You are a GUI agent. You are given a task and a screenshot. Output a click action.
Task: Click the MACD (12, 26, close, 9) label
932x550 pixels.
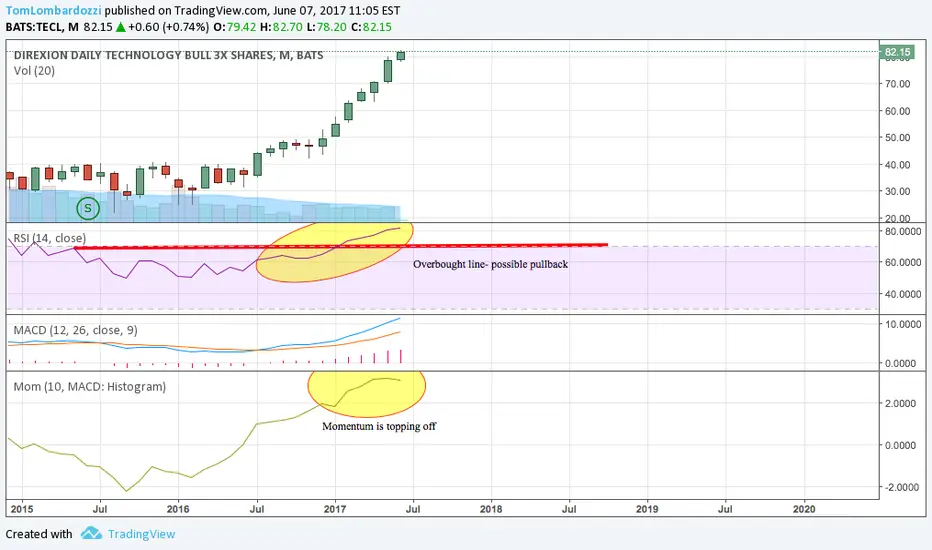pyautogui.click(x=75, y=330)
